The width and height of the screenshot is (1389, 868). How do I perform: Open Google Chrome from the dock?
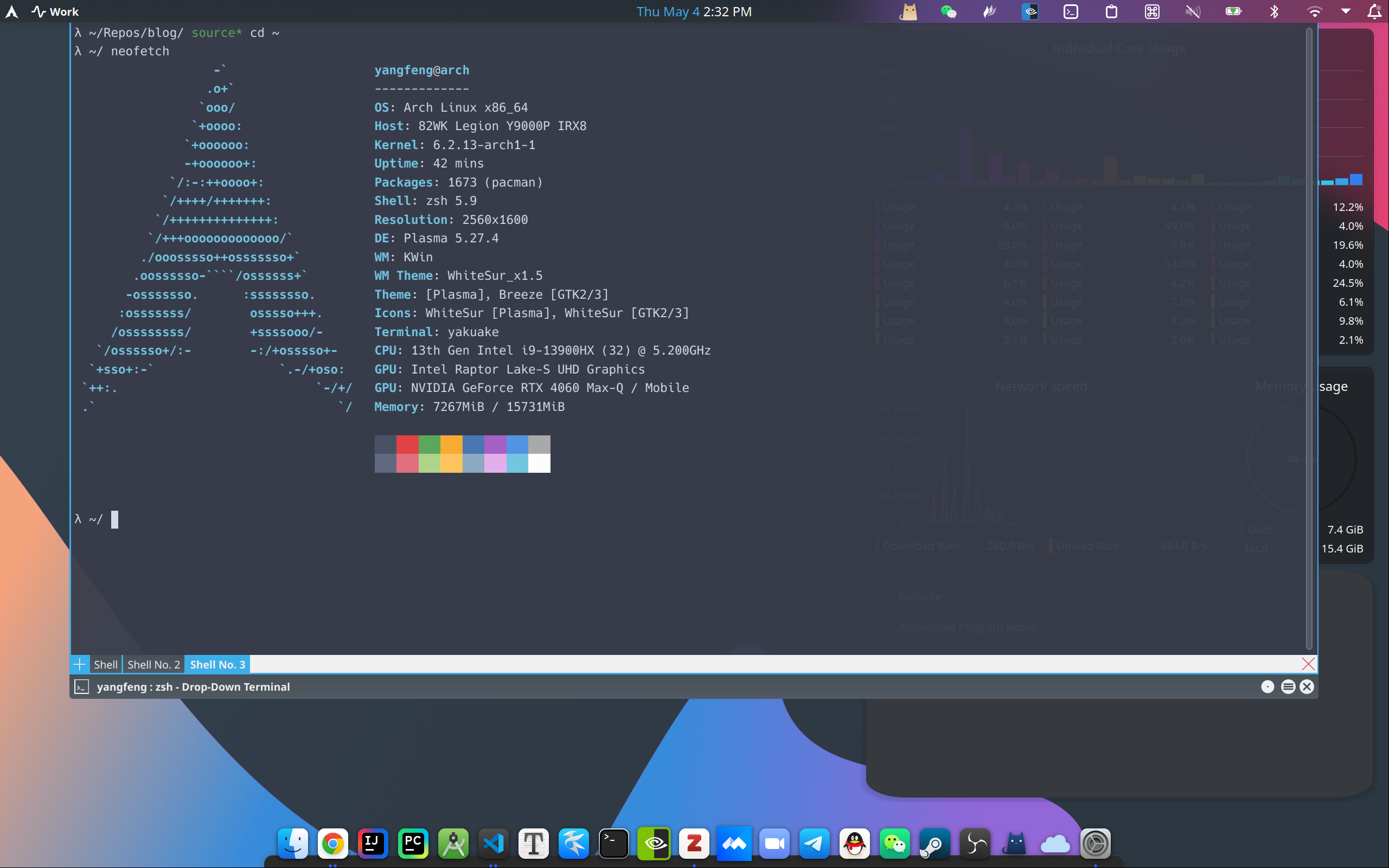pos(333,843)
